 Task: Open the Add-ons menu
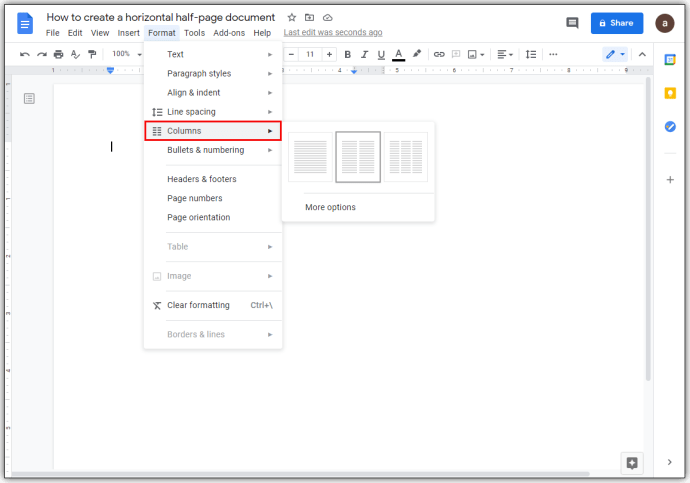(x=229, y=33)
